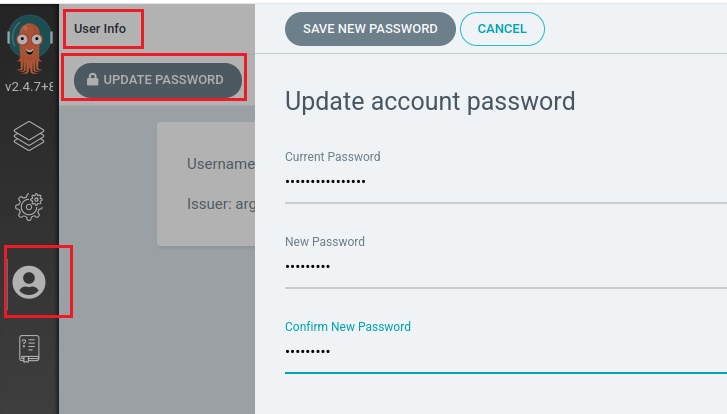Open the Applications layers icon

(29, 136)
